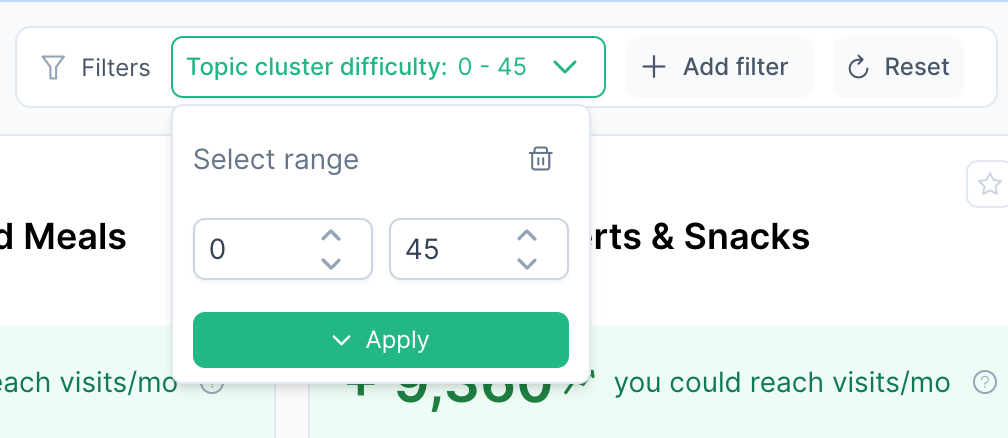Click the plus icon in Add filter

654,67
